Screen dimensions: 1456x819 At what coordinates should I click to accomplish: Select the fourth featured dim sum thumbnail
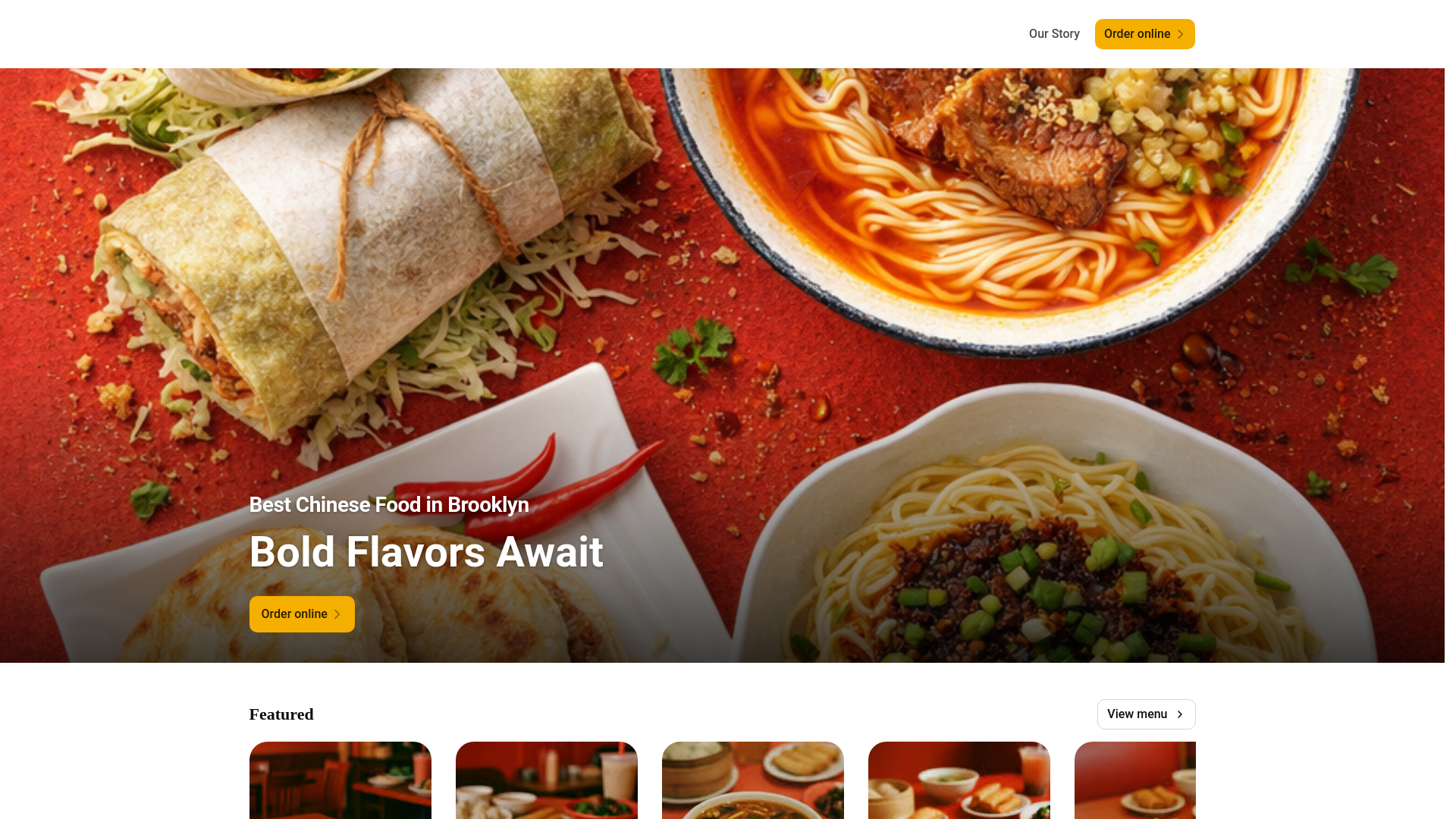pos(959,780)
